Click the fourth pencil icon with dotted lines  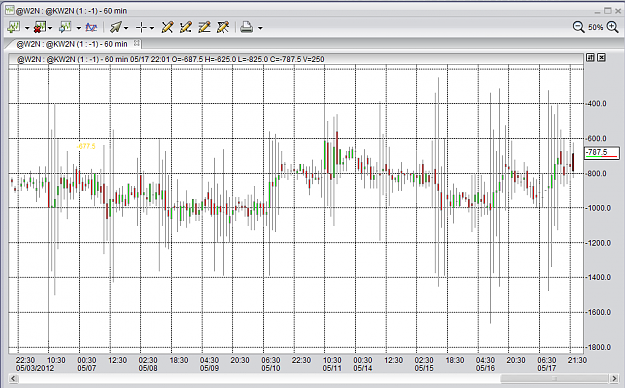[223, 27]
